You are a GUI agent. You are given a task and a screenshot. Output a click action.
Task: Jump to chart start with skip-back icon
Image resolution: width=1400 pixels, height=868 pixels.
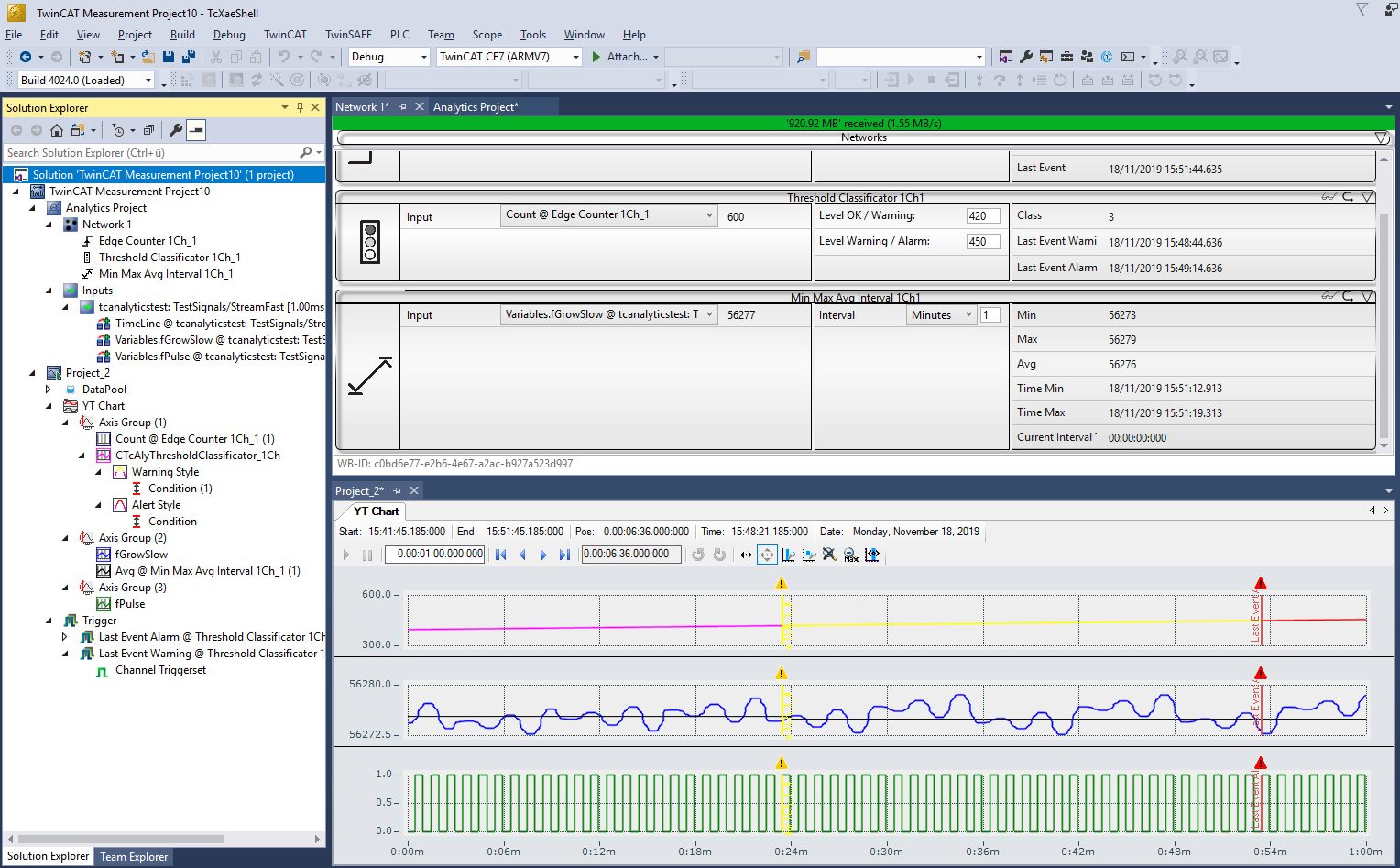coord(500,555)
